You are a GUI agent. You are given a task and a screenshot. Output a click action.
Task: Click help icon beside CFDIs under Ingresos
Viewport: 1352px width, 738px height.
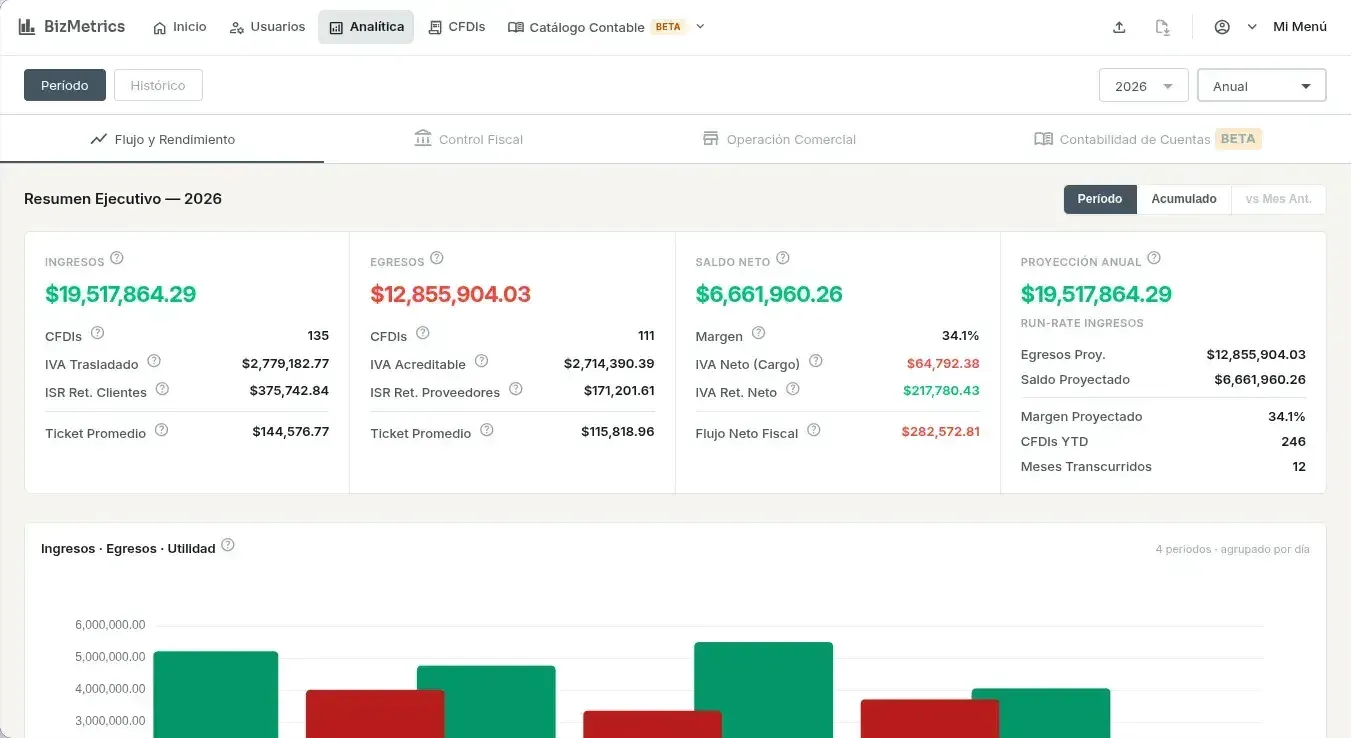pyautogui.click(x=97, y=333)
